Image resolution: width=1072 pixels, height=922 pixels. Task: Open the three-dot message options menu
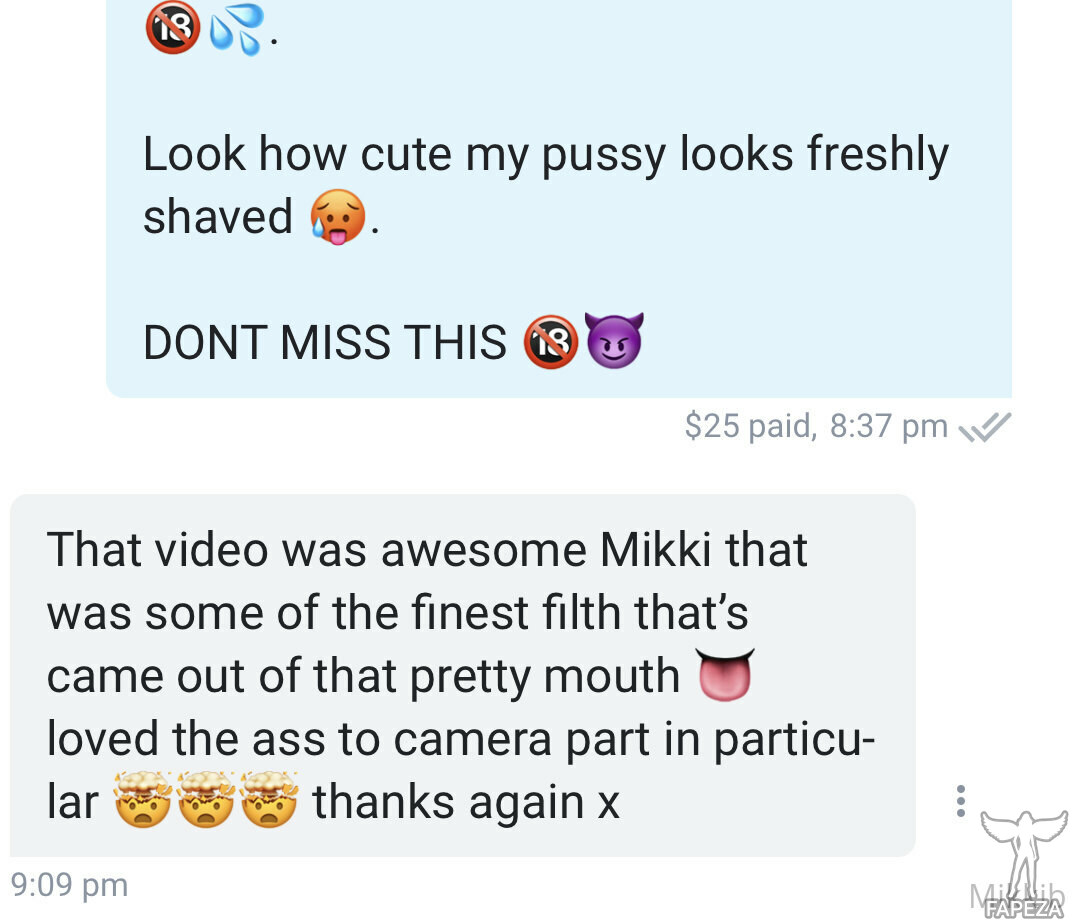pyautogui.click(x=961, y=801)
